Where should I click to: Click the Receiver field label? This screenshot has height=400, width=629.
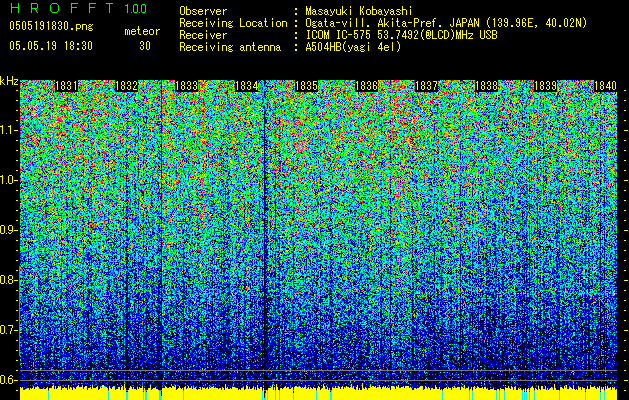tap(203, 35)
